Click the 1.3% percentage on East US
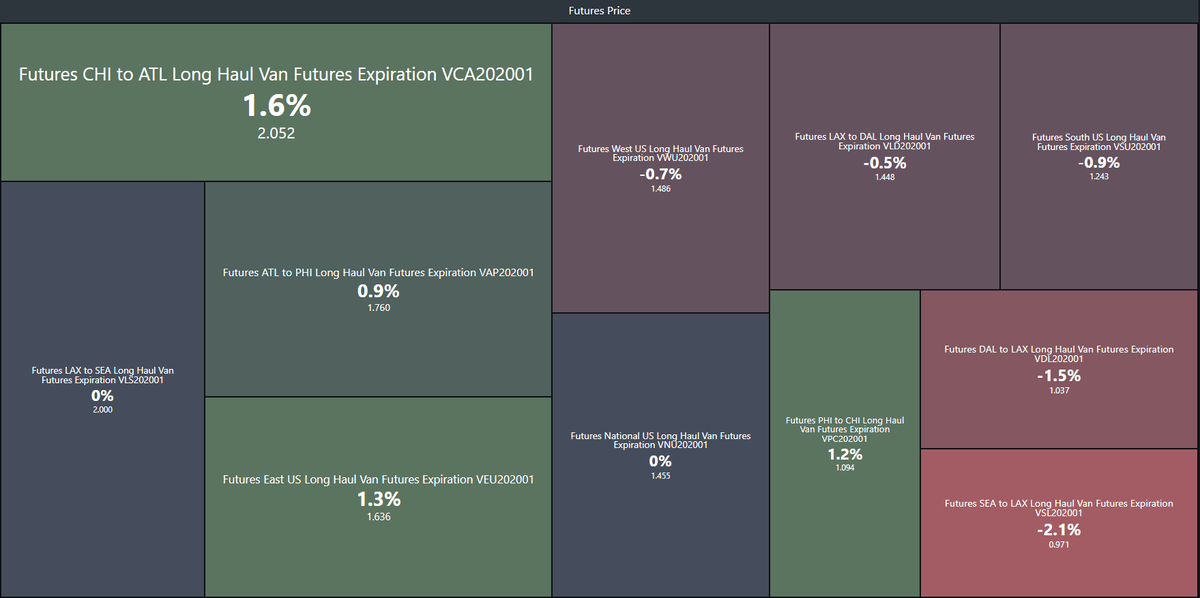Image resolution: width=1200 pixels, height=598 pixels. click(x=378, y=498)
